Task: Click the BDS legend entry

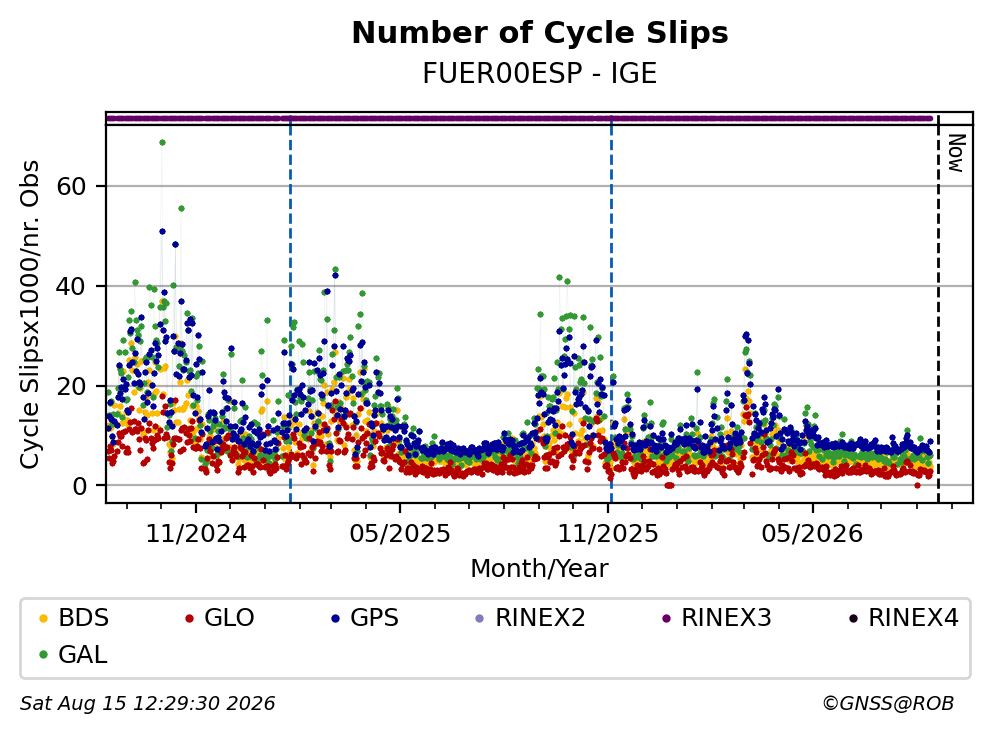Action: coord(74,618)
